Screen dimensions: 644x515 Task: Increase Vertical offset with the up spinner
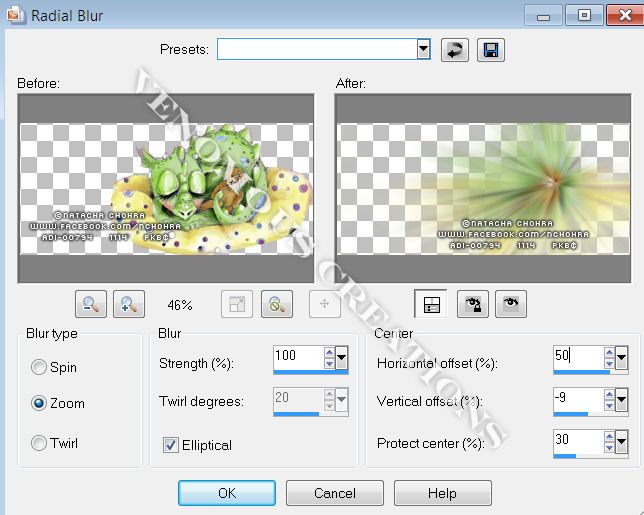pyautogui.click(x=610, y=394)
